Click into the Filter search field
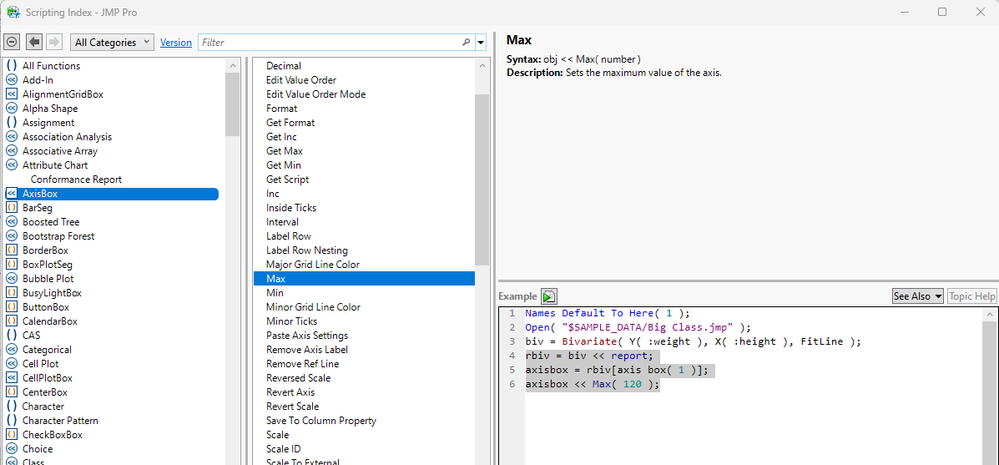999x465 pixels. (330, 43)
